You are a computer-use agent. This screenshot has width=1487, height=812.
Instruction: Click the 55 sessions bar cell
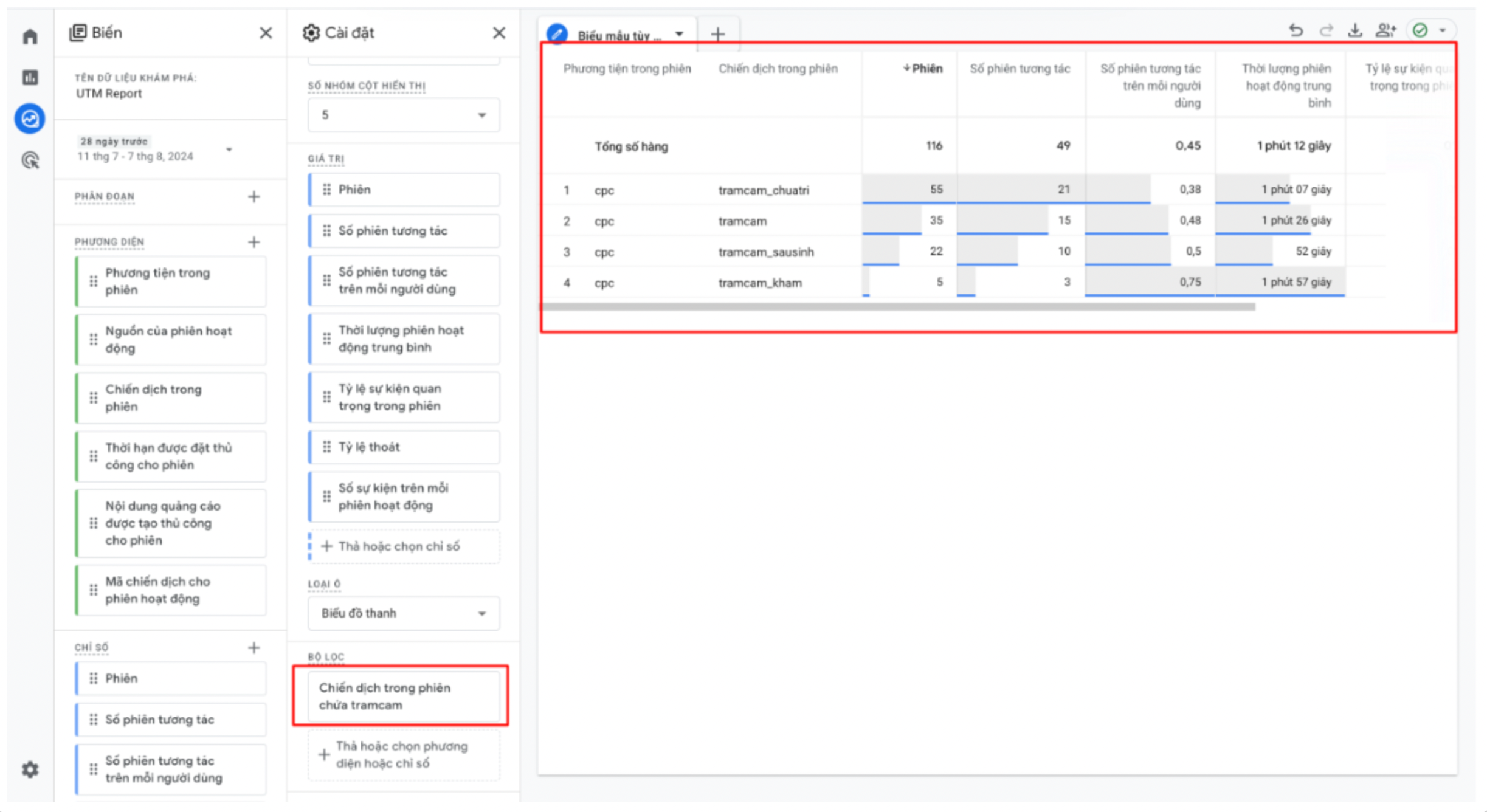click(x=909, y=189)
